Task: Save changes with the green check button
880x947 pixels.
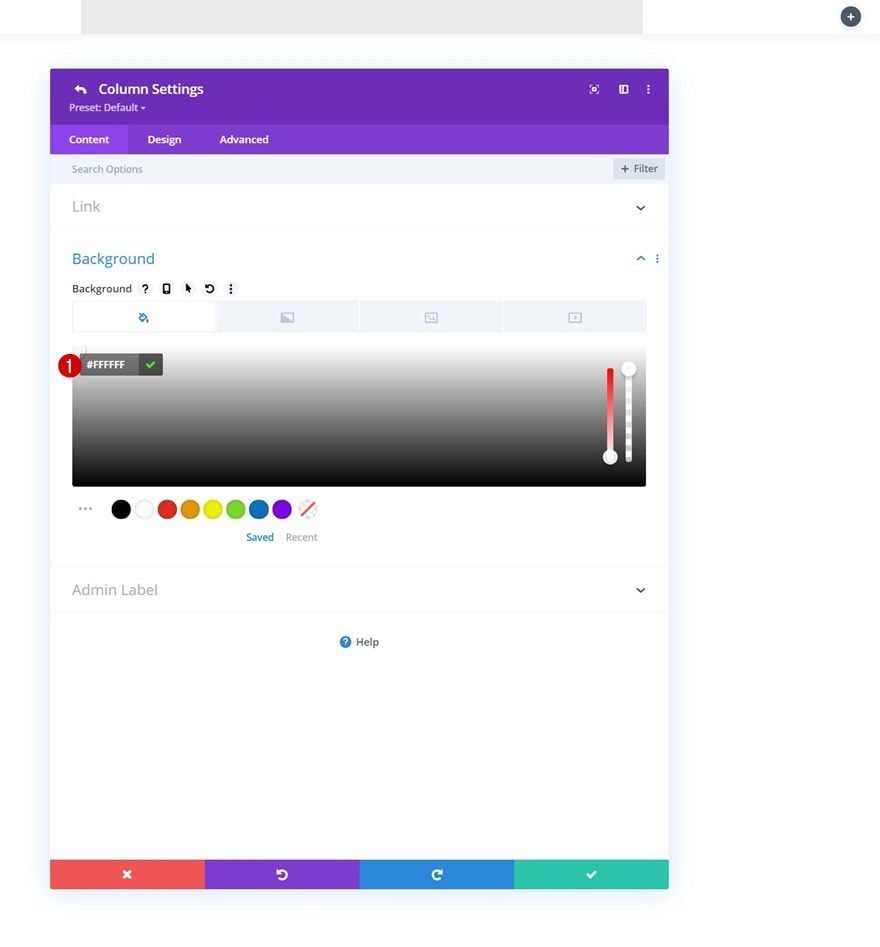Action: pos(591,874)
